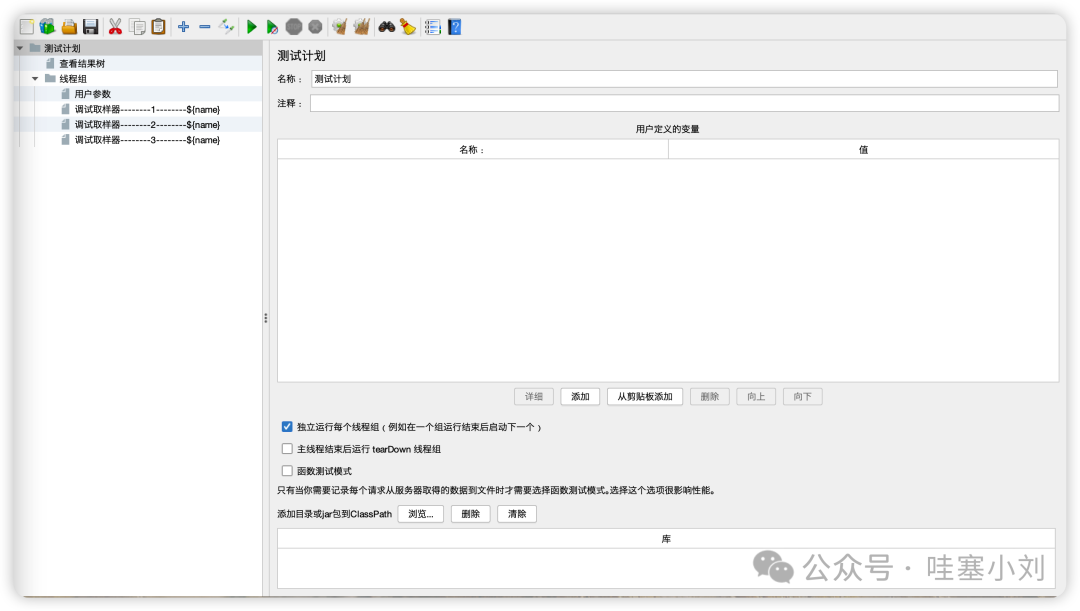This screenshot has height=611, width=1080.
Task: Copy the selected element via toolbar
Action: coord(137,27)
